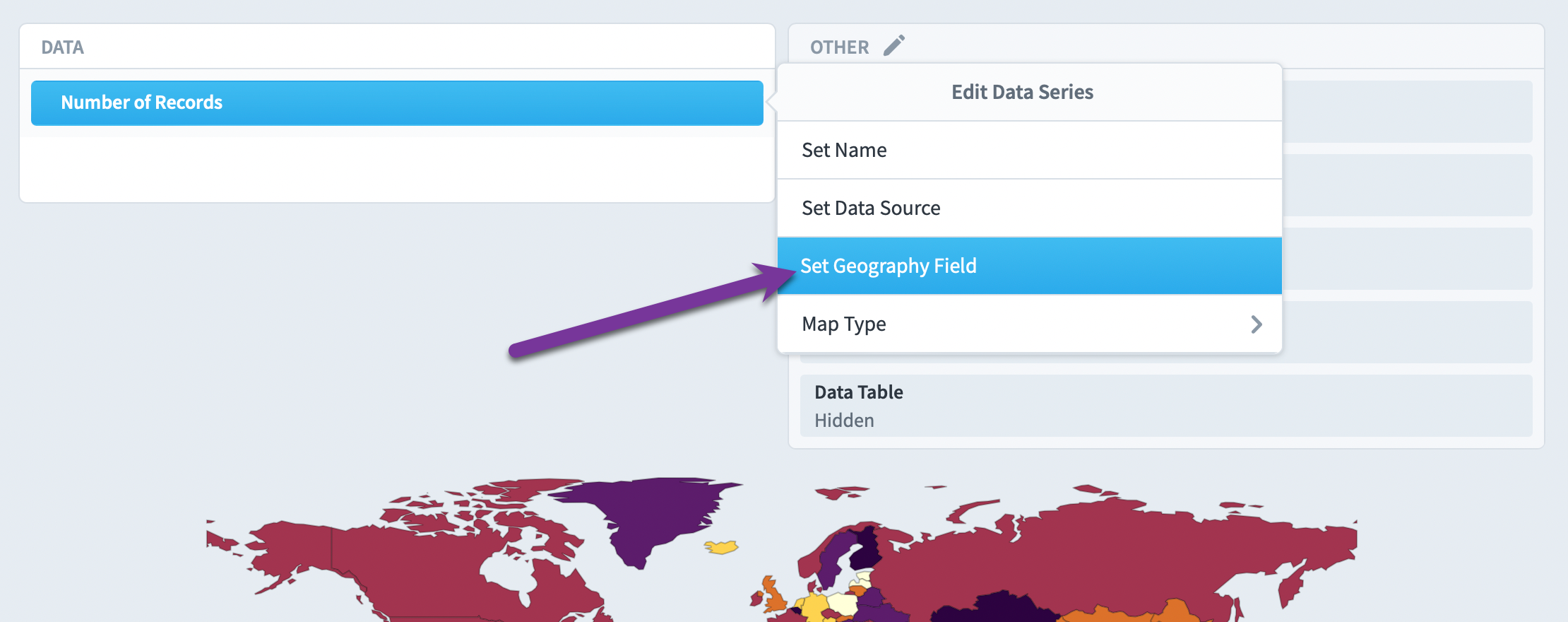Click Iceland on the map
Image resolution: width=1568 pixels, height=622 pixels.
pyautogui.click(x=721, y=546)
